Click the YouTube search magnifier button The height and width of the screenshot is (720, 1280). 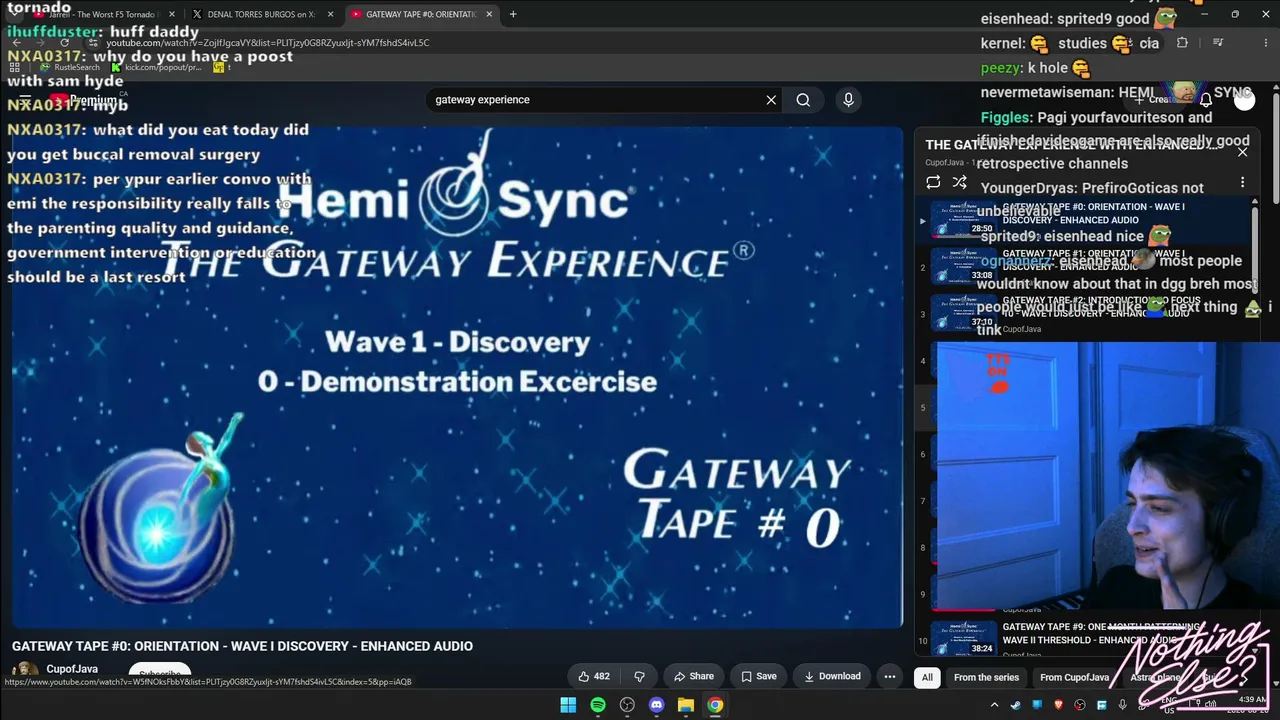point(803,100)
